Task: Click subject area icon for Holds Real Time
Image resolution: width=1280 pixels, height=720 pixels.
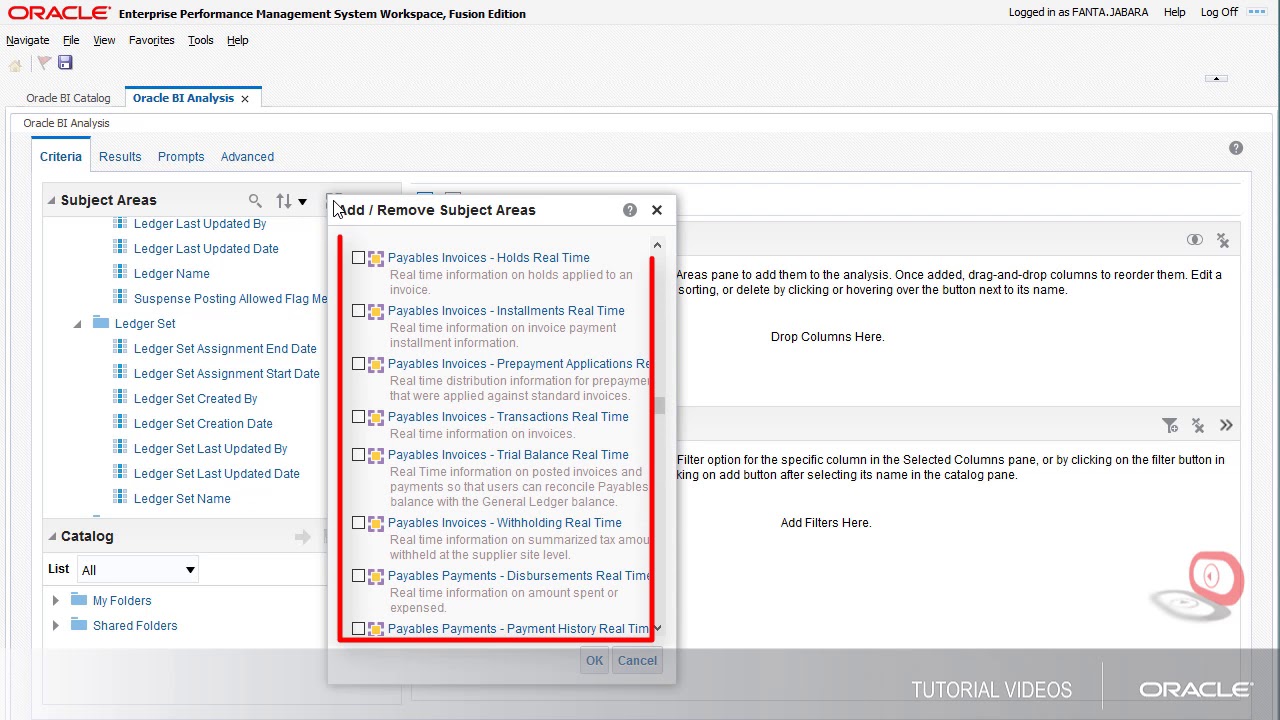Action: 376,258
